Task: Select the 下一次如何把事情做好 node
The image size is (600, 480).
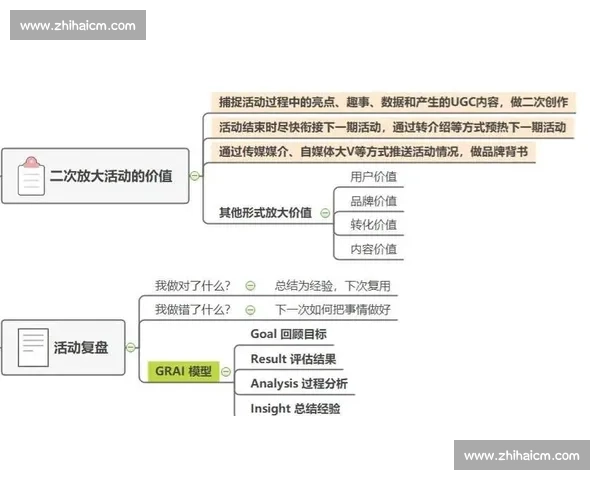Action: point(333,310)
